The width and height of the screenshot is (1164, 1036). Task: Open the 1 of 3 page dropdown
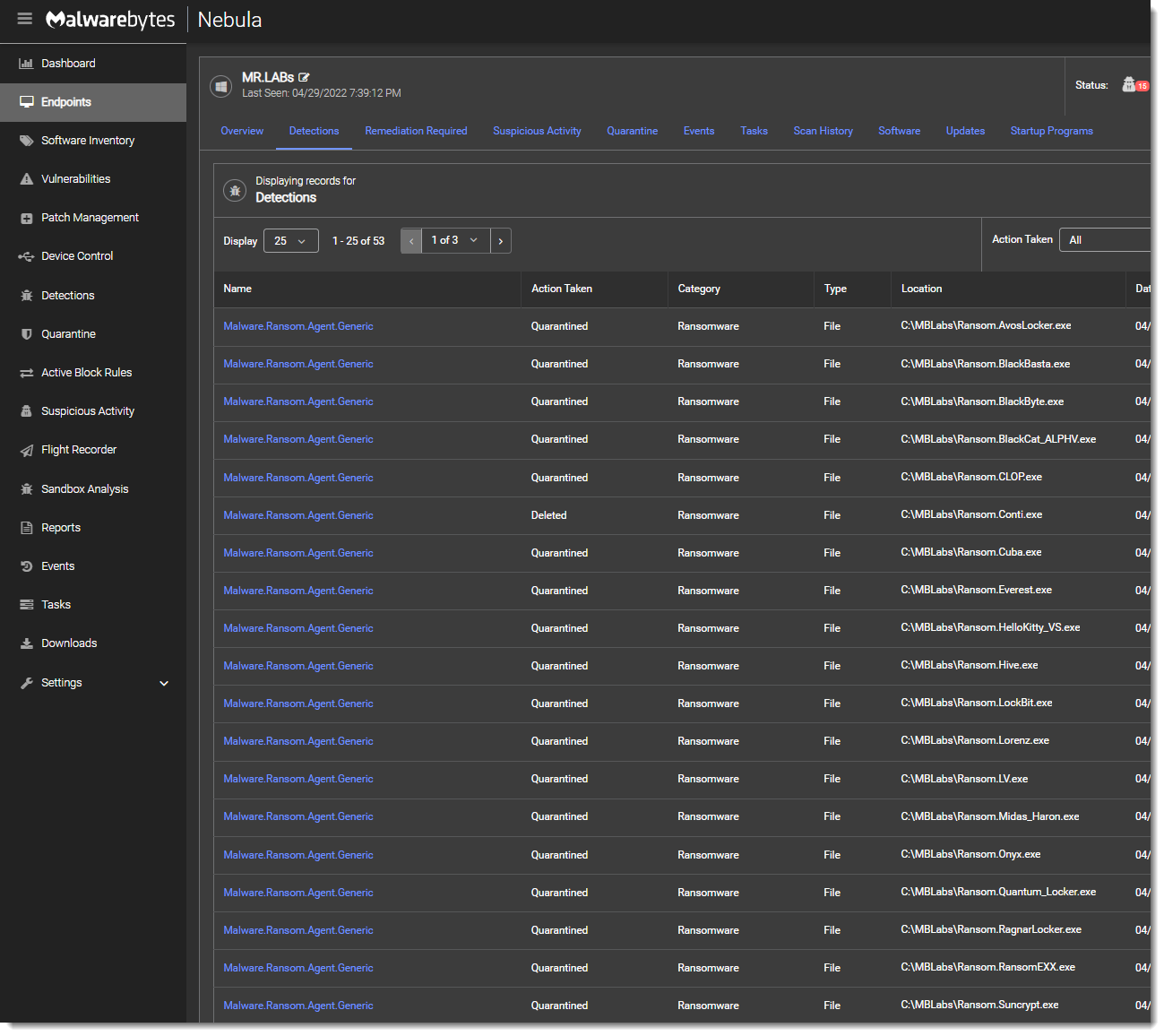click(x=456, y=240)
